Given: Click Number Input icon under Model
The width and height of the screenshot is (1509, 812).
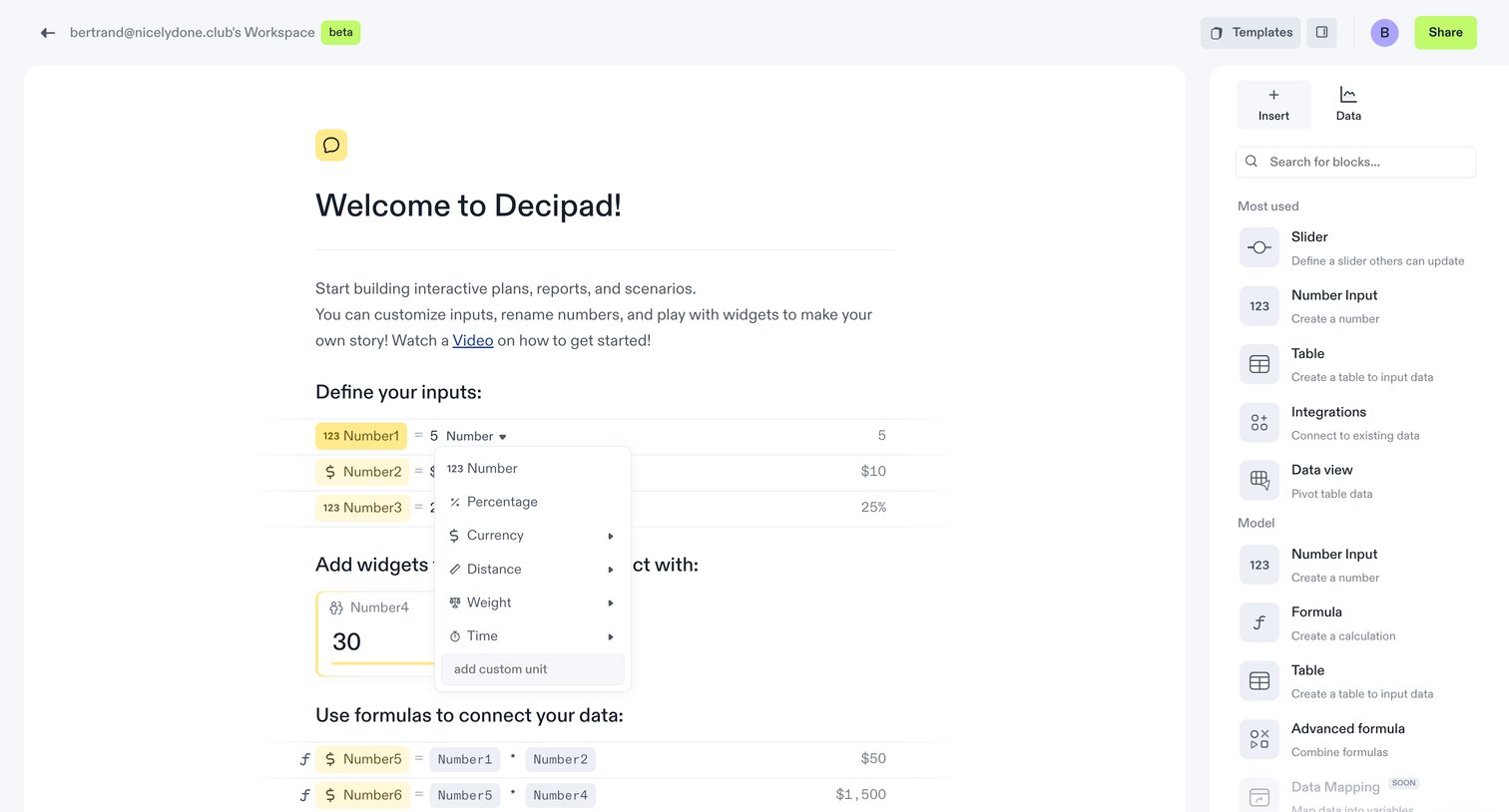Looking at the screenshot, I should point(1259,565).
